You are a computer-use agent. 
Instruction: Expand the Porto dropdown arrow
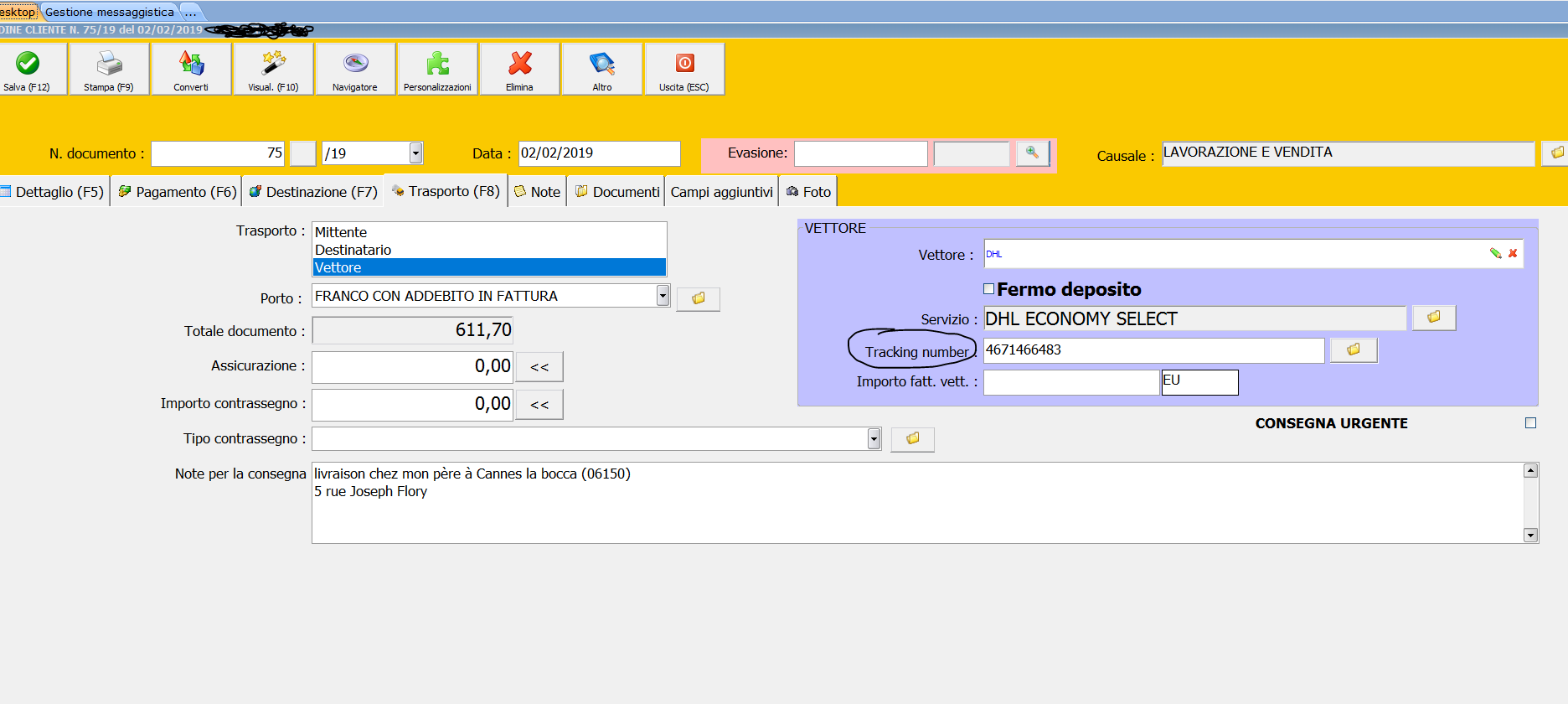point(663,295)
